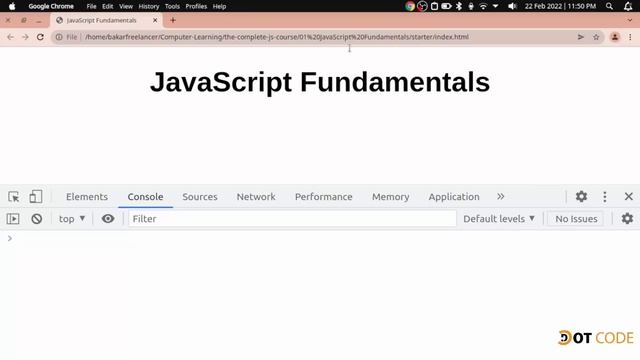
Task: Open the tab search chevron
Action: [630, 20]
